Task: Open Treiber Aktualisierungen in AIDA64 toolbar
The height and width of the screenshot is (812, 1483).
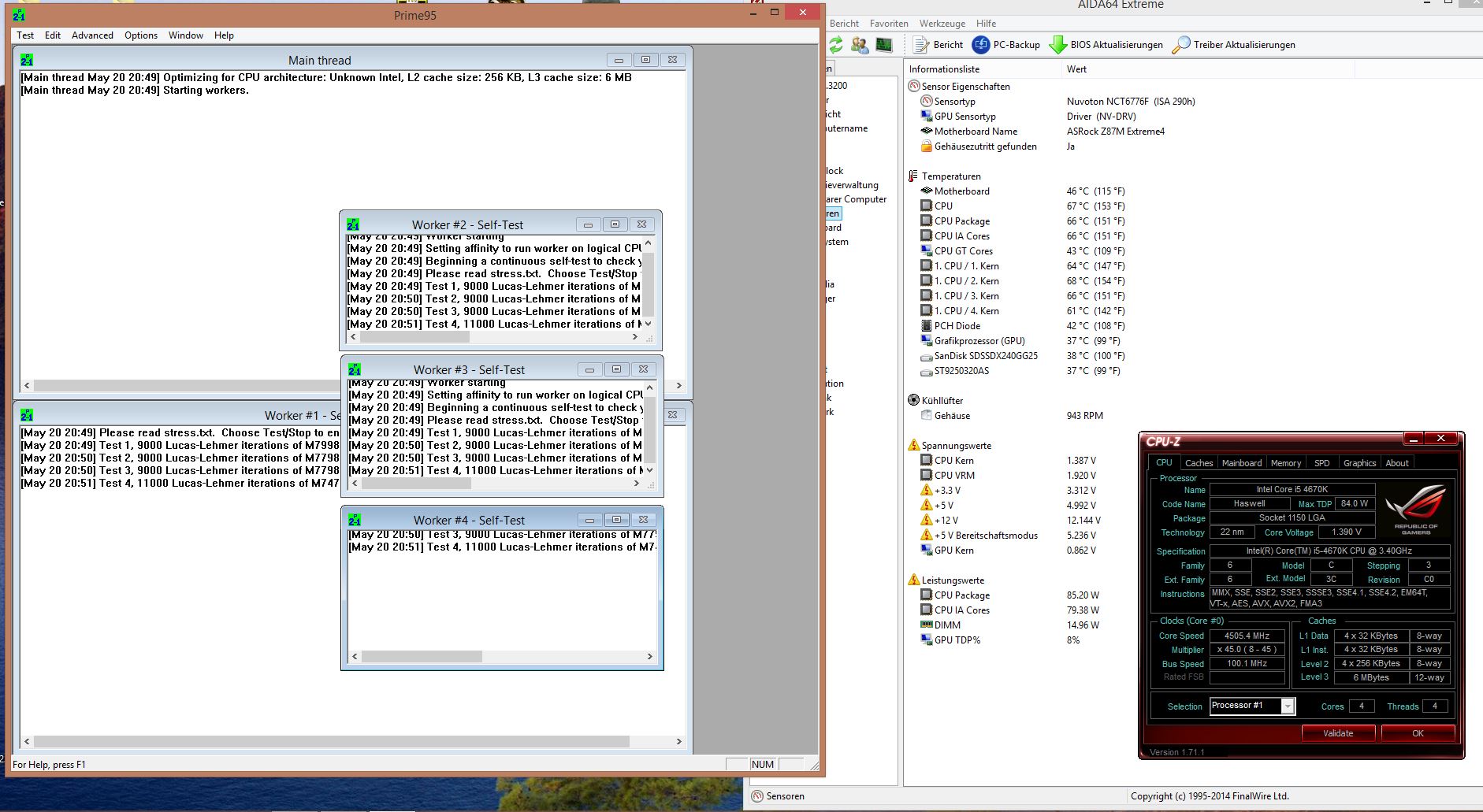Action: pyautogui.click(x=1234, y=45)
